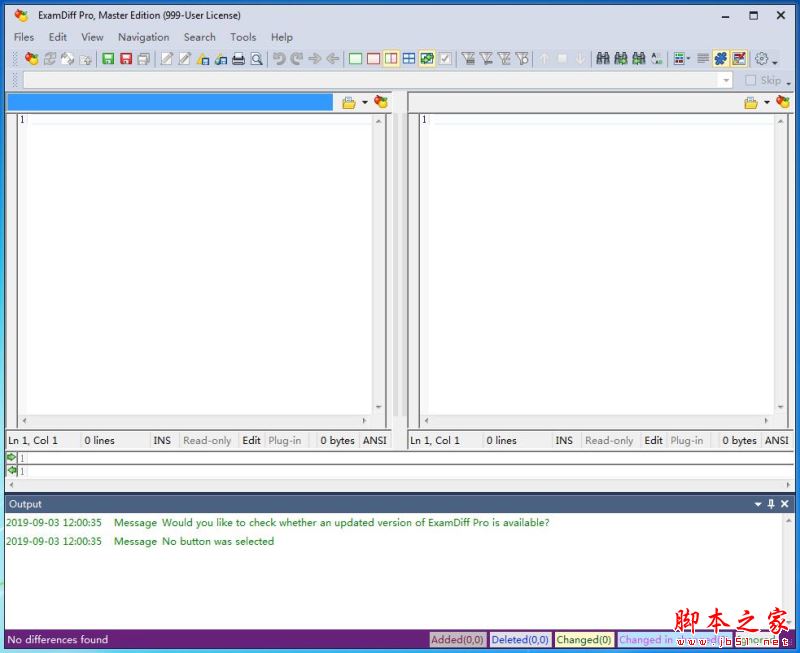Screen dimensions: 800x653
Task: Click the Edit button in left status bar
Action: pos(252,440)
